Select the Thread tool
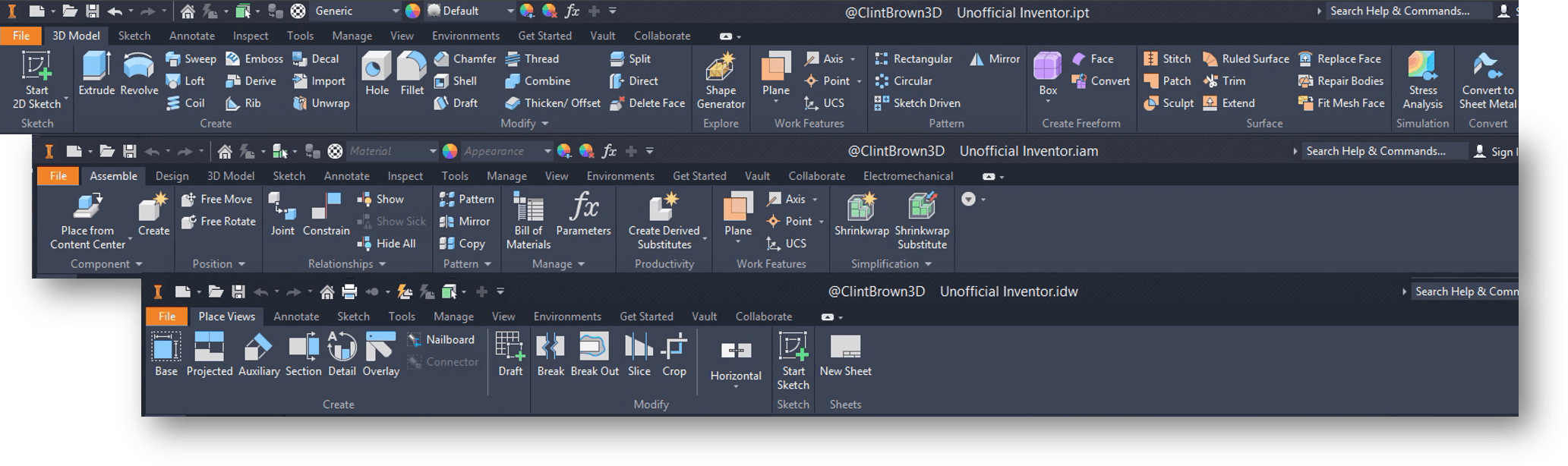Screen dimensions: 1568x466 532,58
